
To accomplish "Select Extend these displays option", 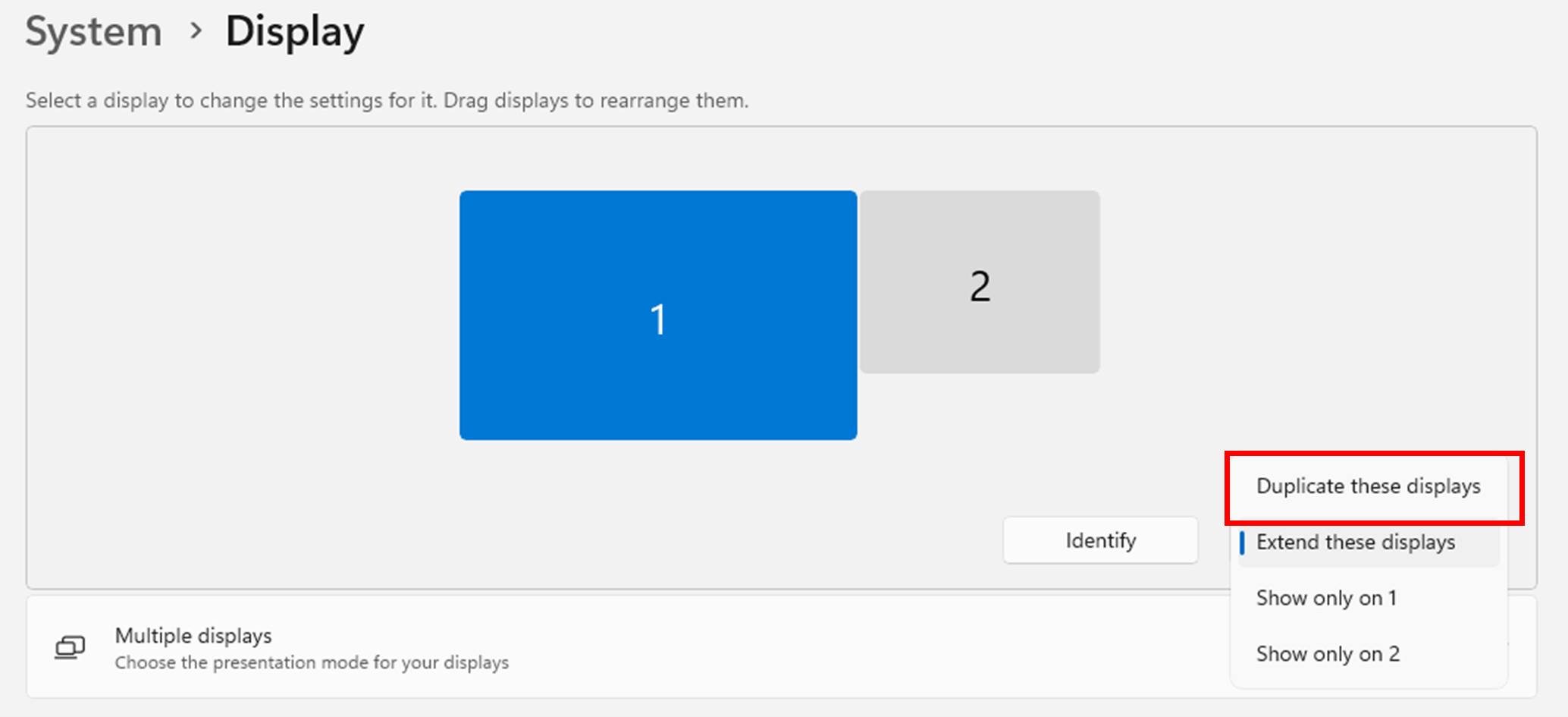I will (x=1356, y=542).
